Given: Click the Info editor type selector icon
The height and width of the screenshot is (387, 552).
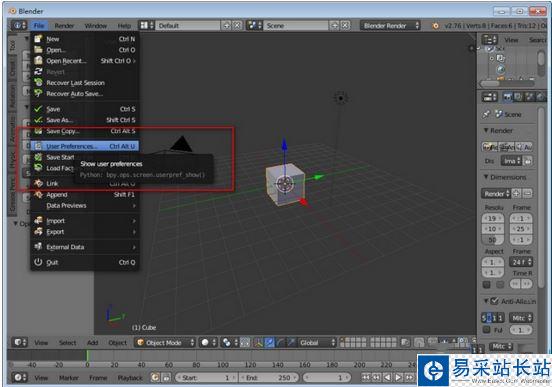Looking at the screenshot, I should (19, 26).
